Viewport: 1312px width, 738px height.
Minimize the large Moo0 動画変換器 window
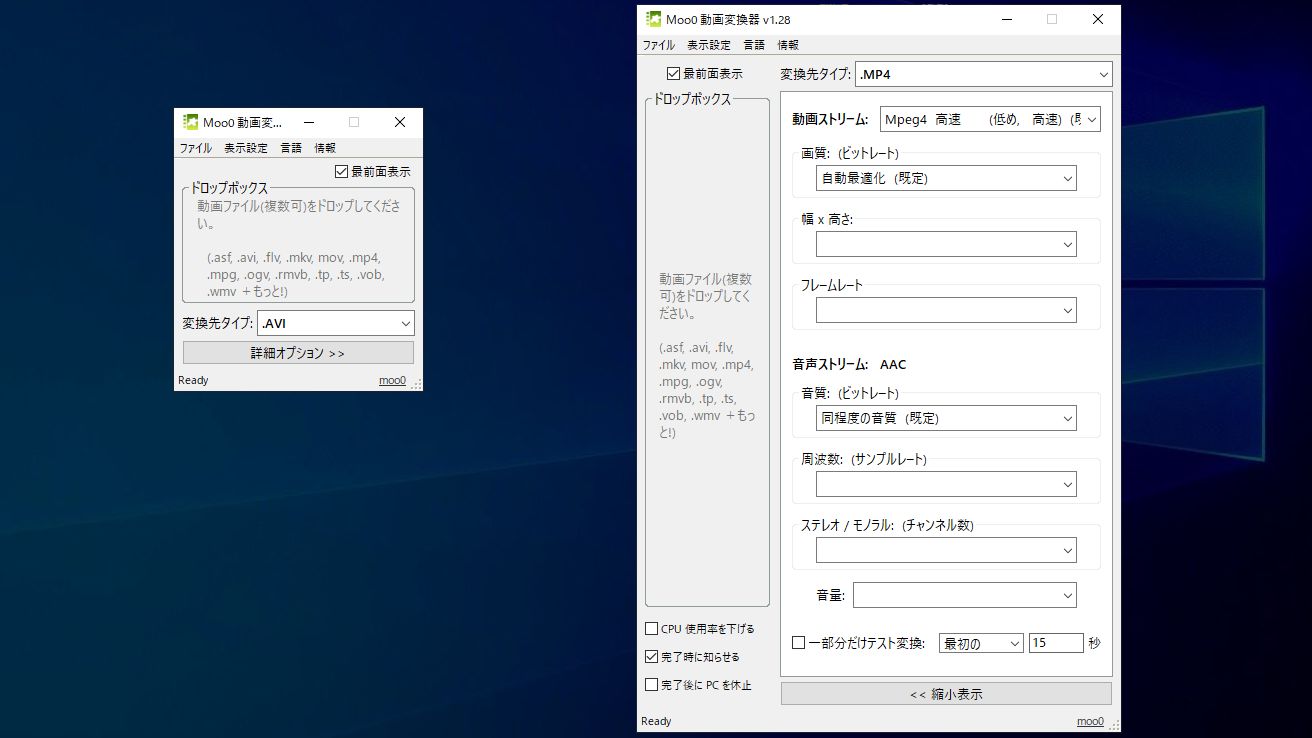pyautogui.click(x=1005, y=19)
